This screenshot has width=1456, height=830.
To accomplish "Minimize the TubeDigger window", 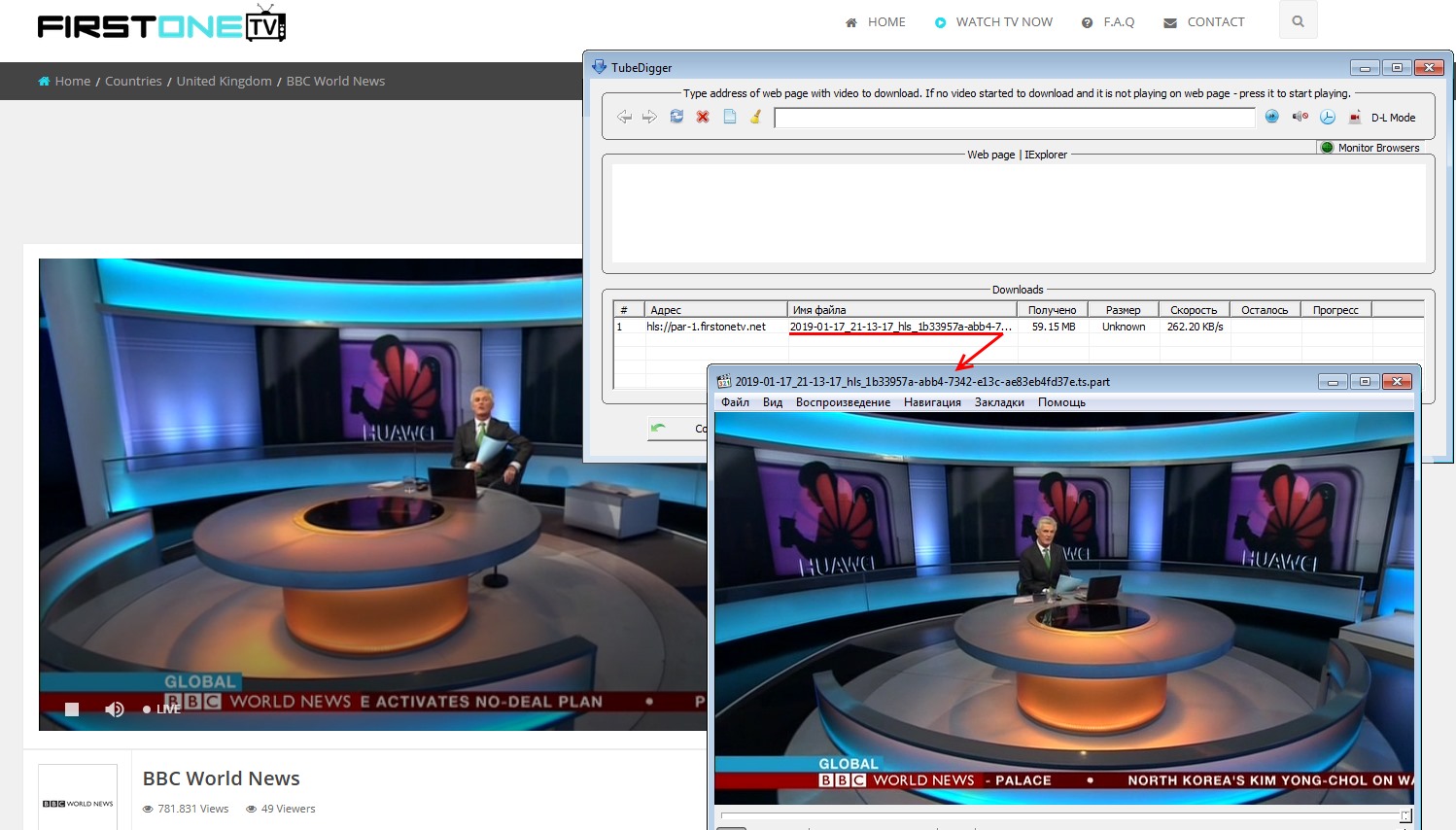I will click(x=1365, y=68).
